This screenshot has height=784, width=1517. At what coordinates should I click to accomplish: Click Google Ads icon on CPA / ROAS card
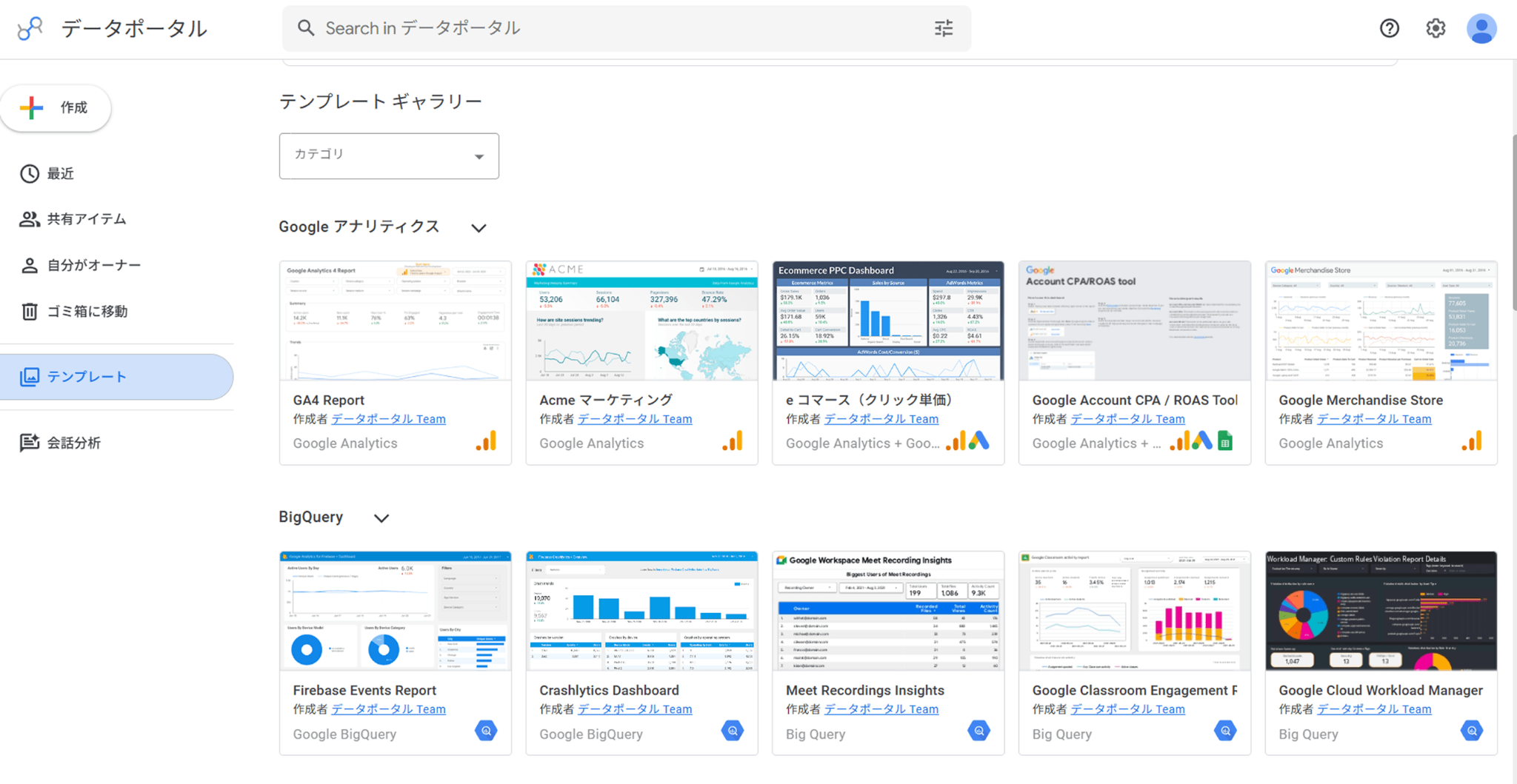point(1202,441)
